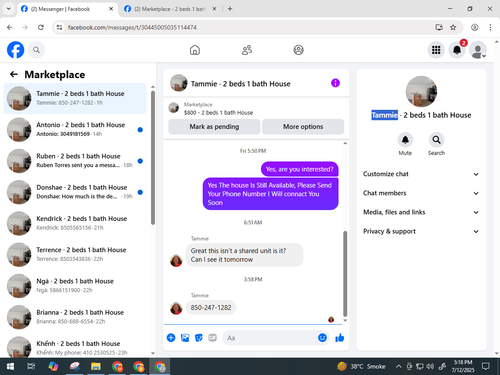Click the address bar URL

tap(132, 27)
